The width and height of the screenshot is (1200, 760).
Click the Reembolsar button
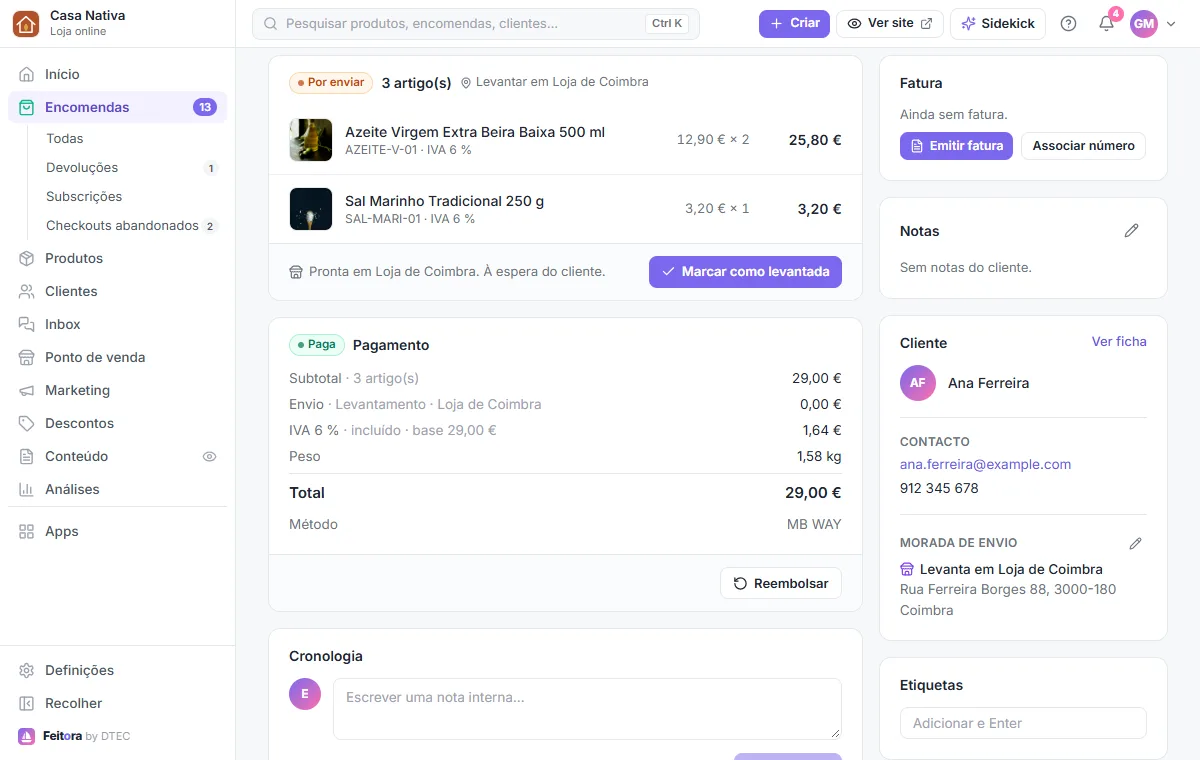781,583
